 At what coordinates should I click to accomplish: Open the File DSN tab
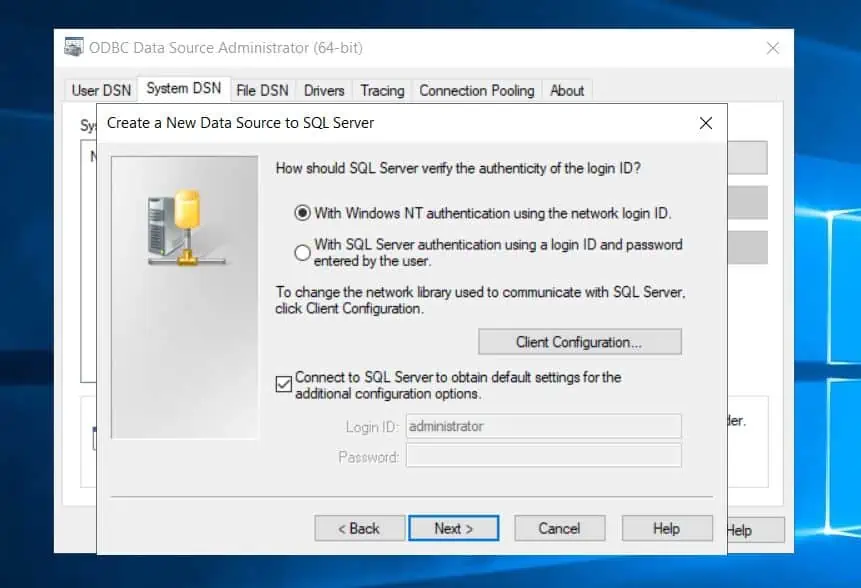pyautogui.click(x=262, y=91)
